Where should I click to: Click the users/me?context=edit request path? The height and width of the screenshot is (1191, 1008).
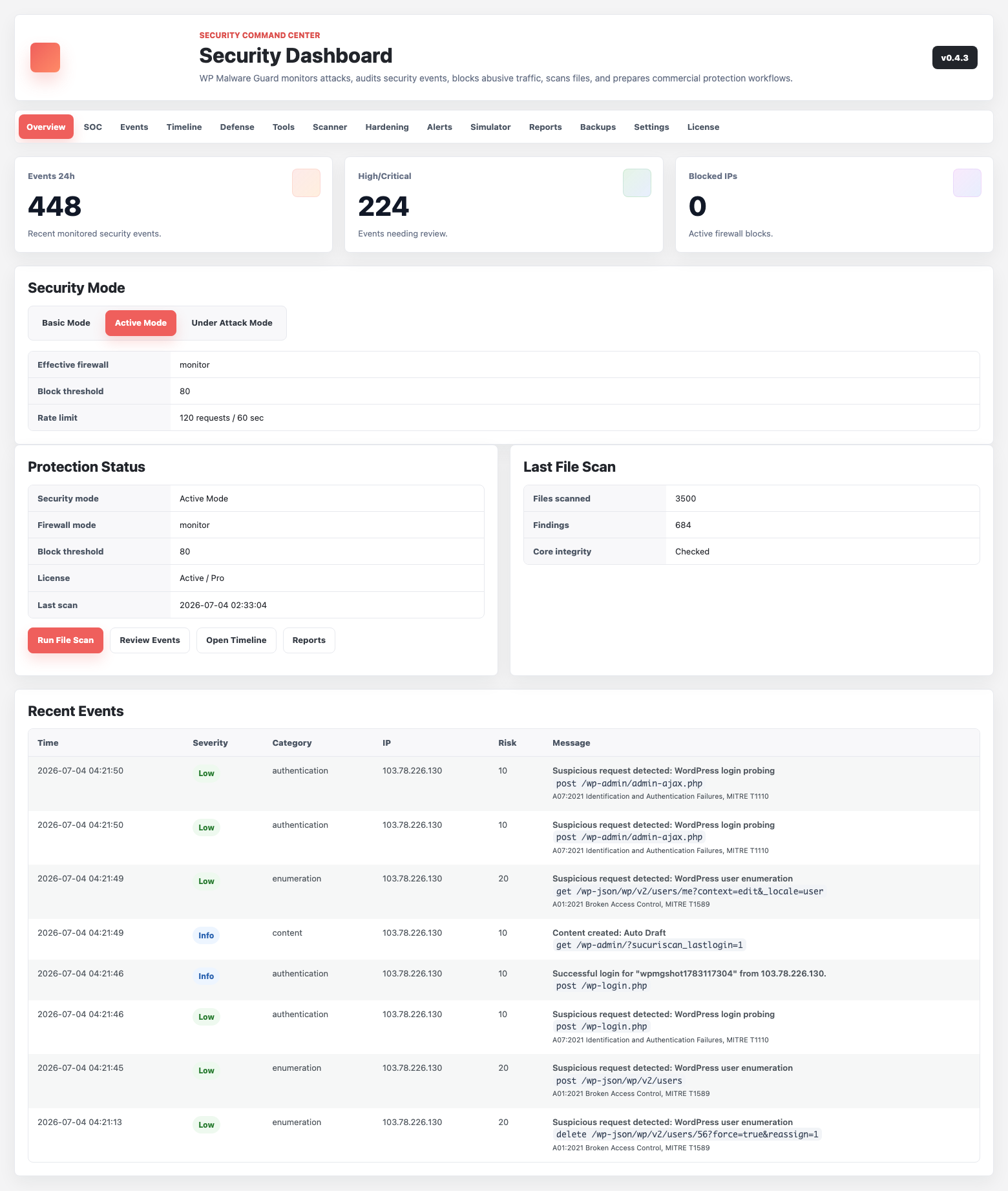(689, 892)
